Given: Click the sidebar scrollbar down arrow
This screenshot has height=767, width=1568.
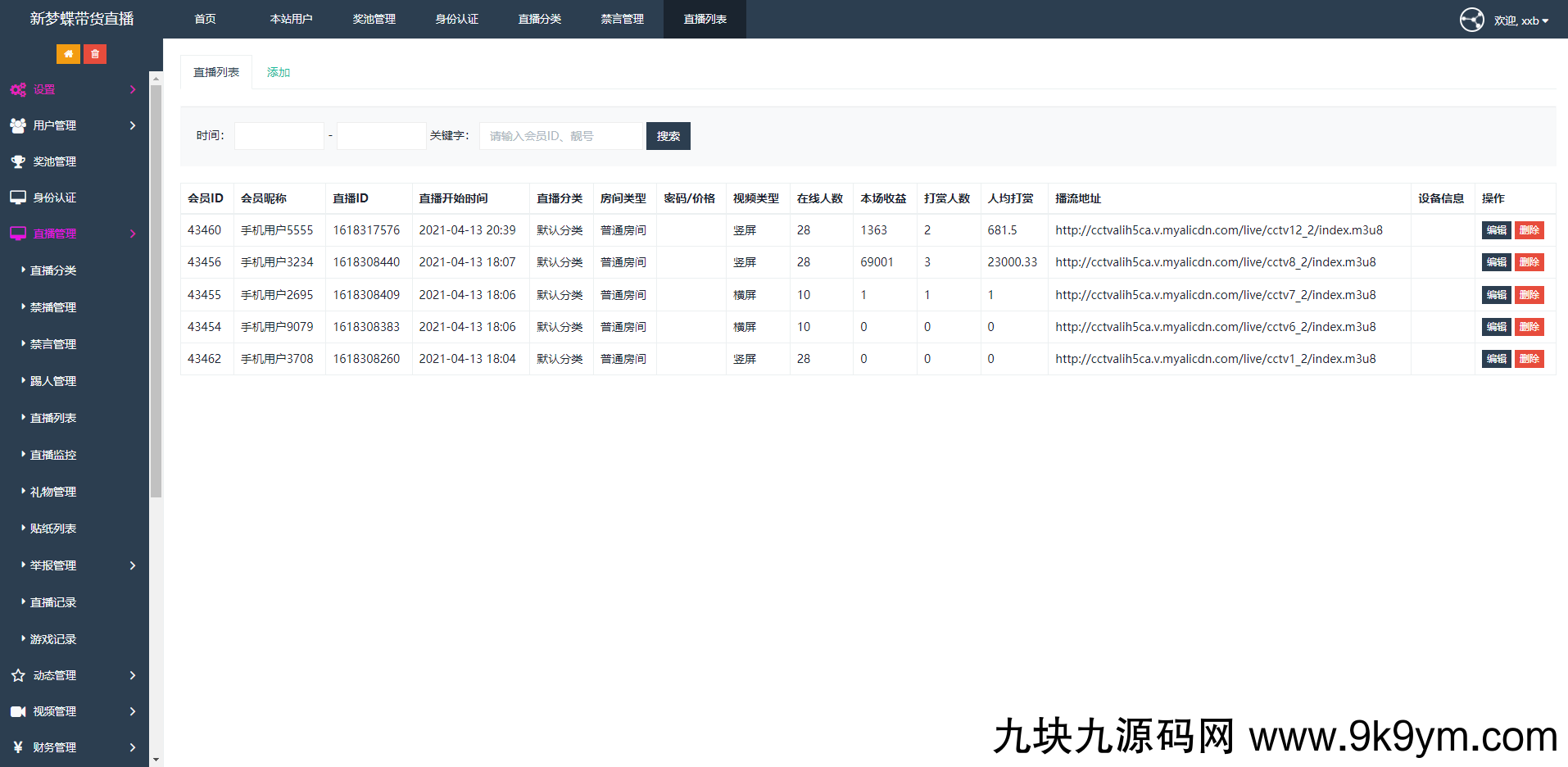Looking at the screenshot, I should point(156,760).
